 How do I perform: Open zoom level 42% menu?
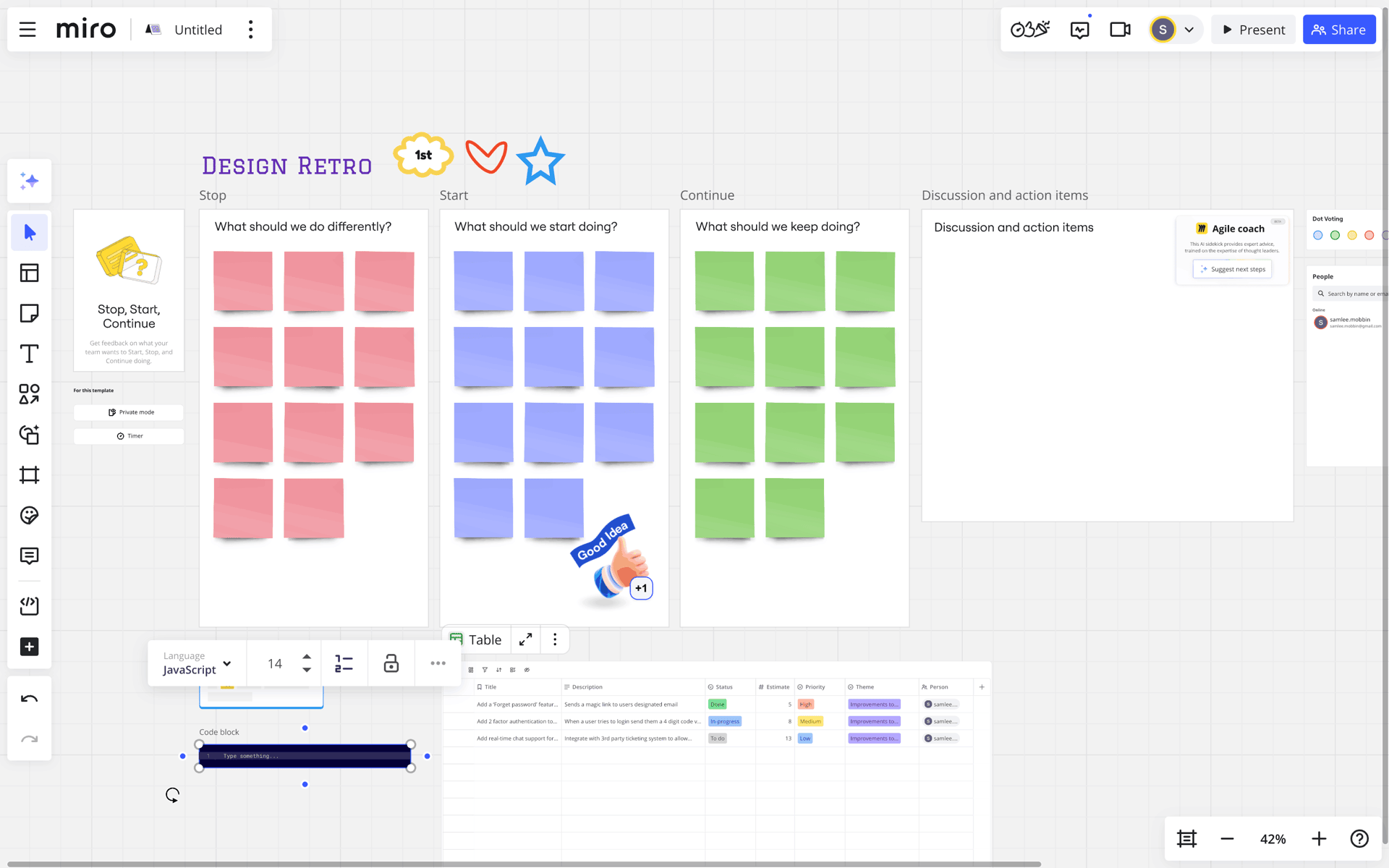pyautogui.click(x=1273, y=839)
